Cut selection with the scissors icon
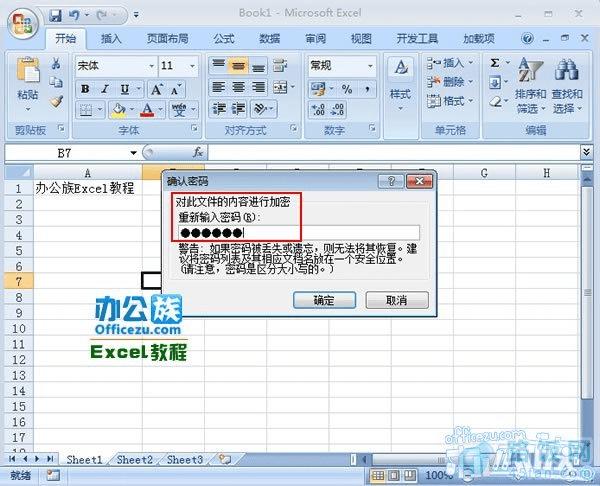The width and height of the screenshot is (600, 486). (x=56, y=63)
